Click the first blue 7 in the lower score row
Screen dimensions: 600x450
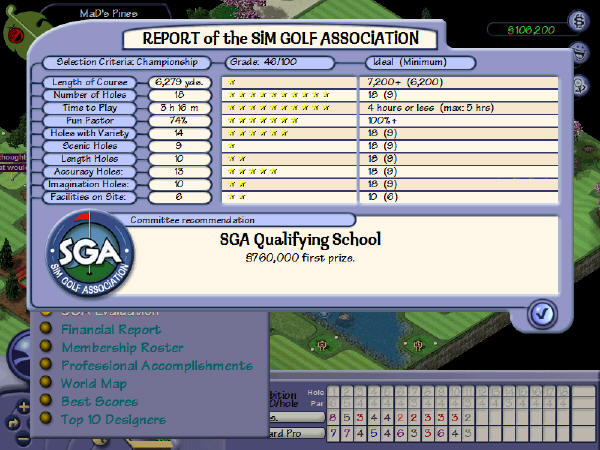333,434
